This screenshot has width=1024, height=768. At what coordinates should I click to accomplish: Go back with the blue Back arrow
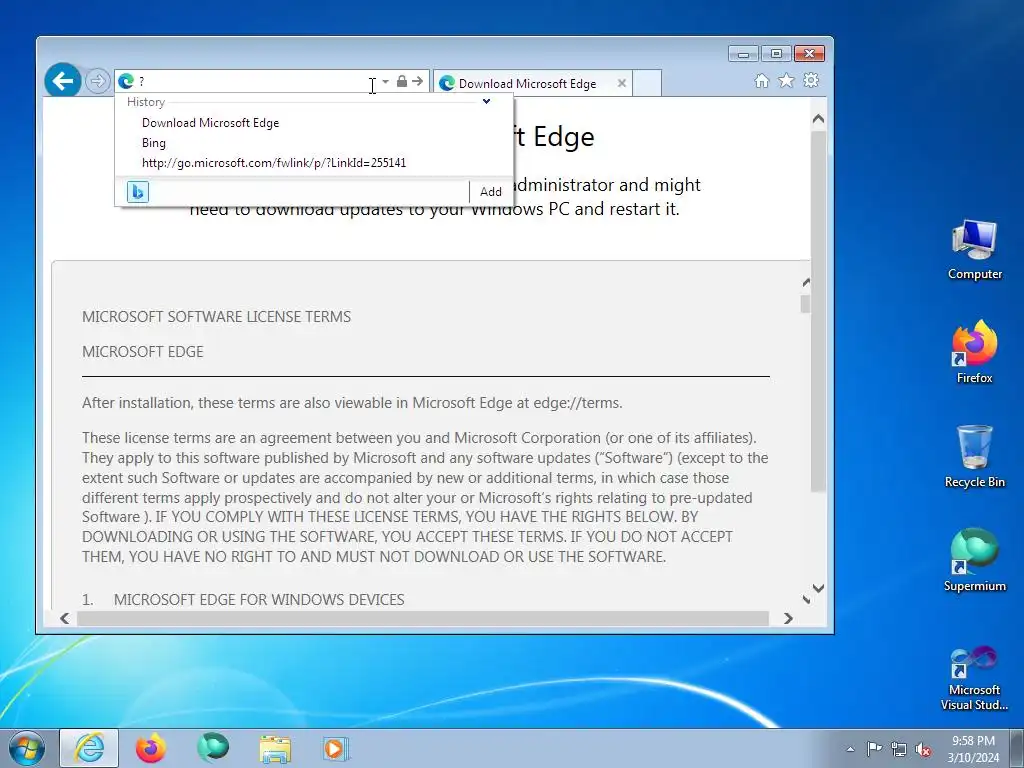[63, 81]
